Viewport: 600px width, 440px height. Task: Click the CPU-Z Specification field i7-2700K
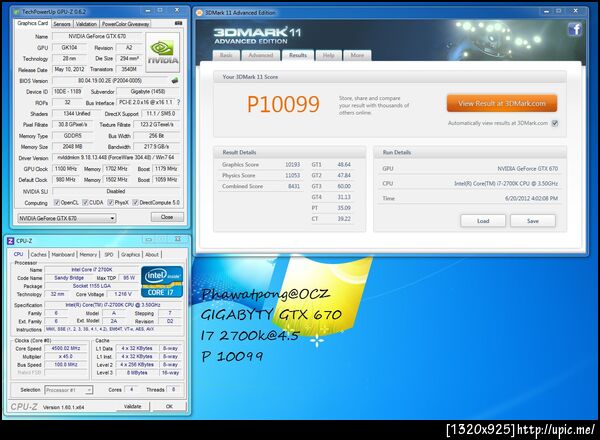click(x=112, y=305)
